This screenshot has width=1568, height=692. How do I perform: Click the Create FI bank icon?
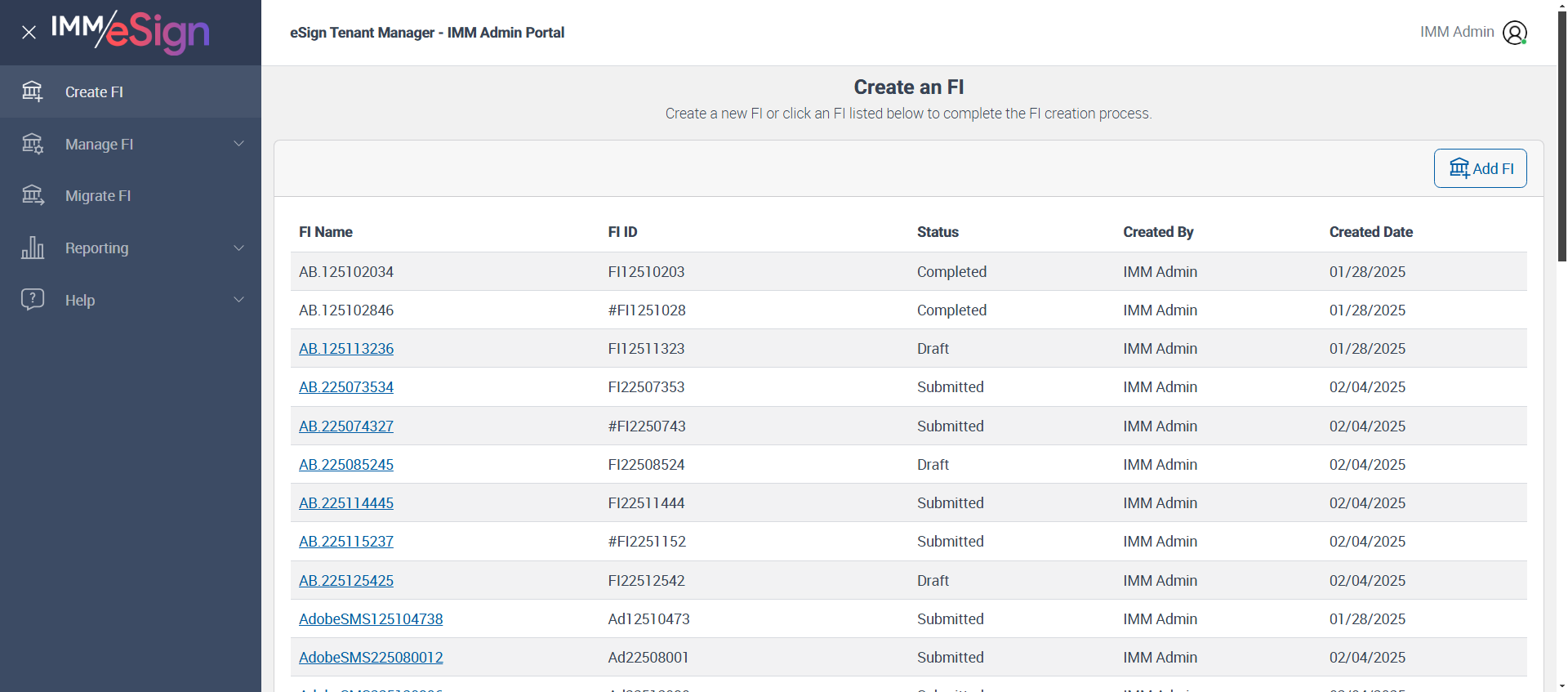click(x=33, y=92)
